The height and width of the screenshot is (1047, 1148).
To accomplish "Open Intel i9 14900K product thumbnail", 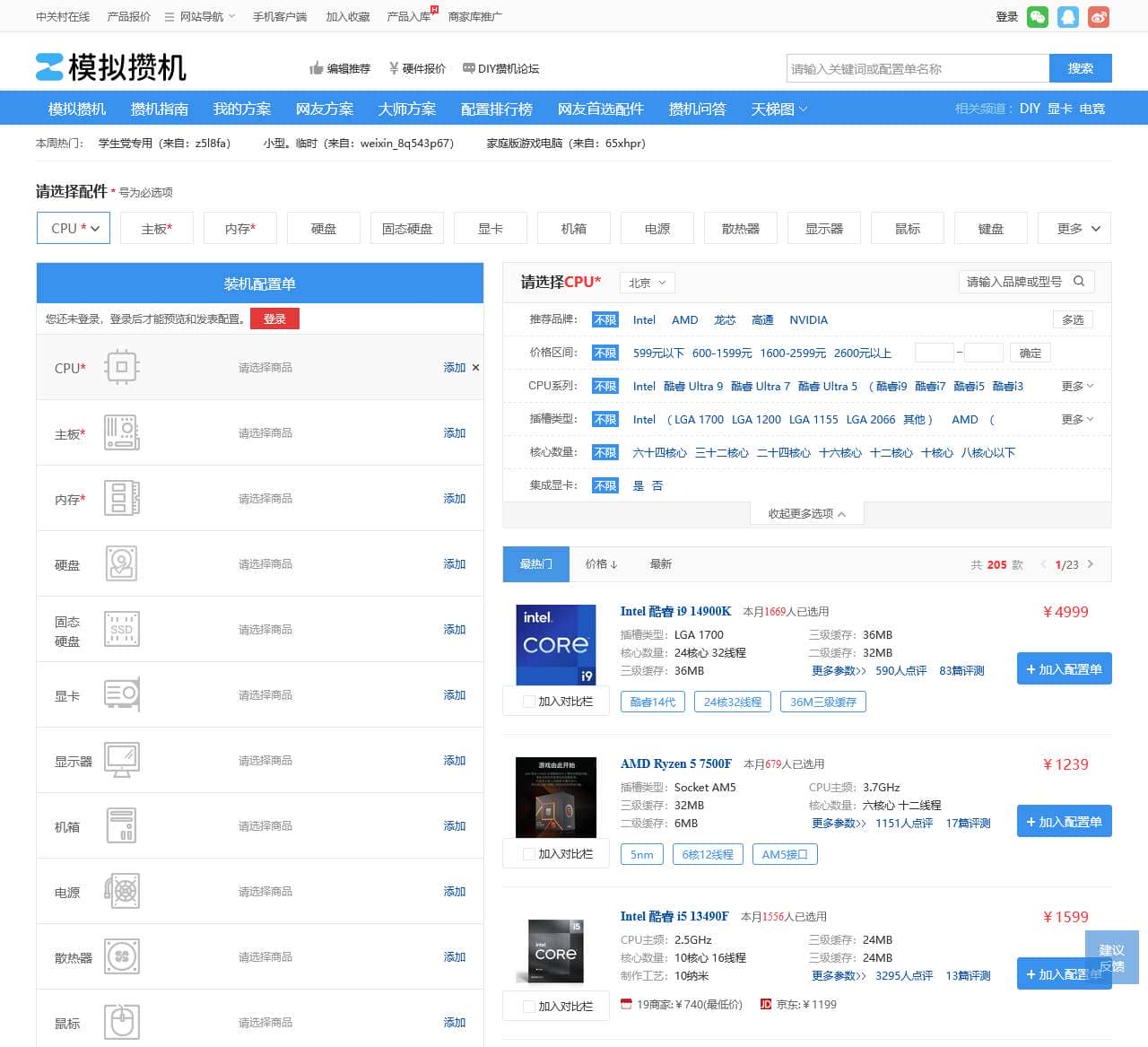I will 556,645.
